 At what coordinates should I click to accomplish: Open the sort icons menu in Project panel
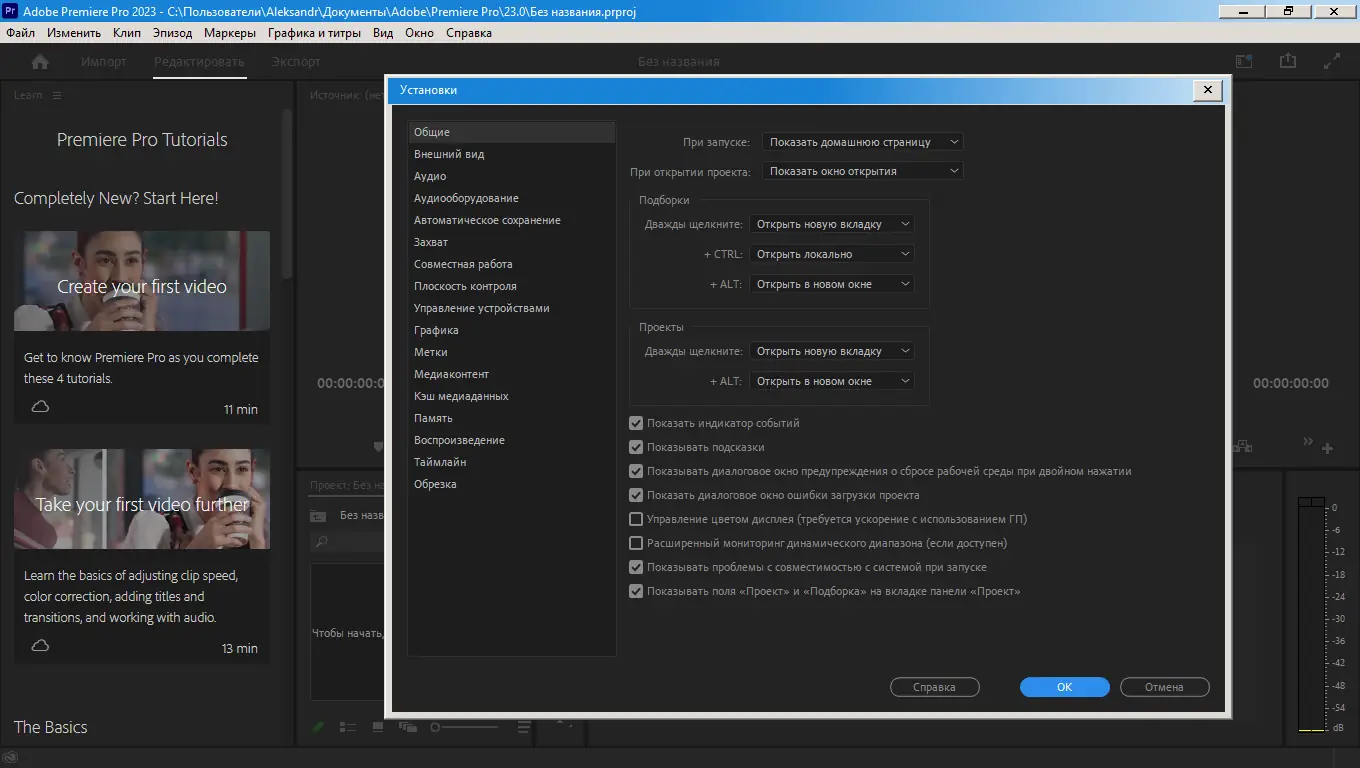coord(524,728)
